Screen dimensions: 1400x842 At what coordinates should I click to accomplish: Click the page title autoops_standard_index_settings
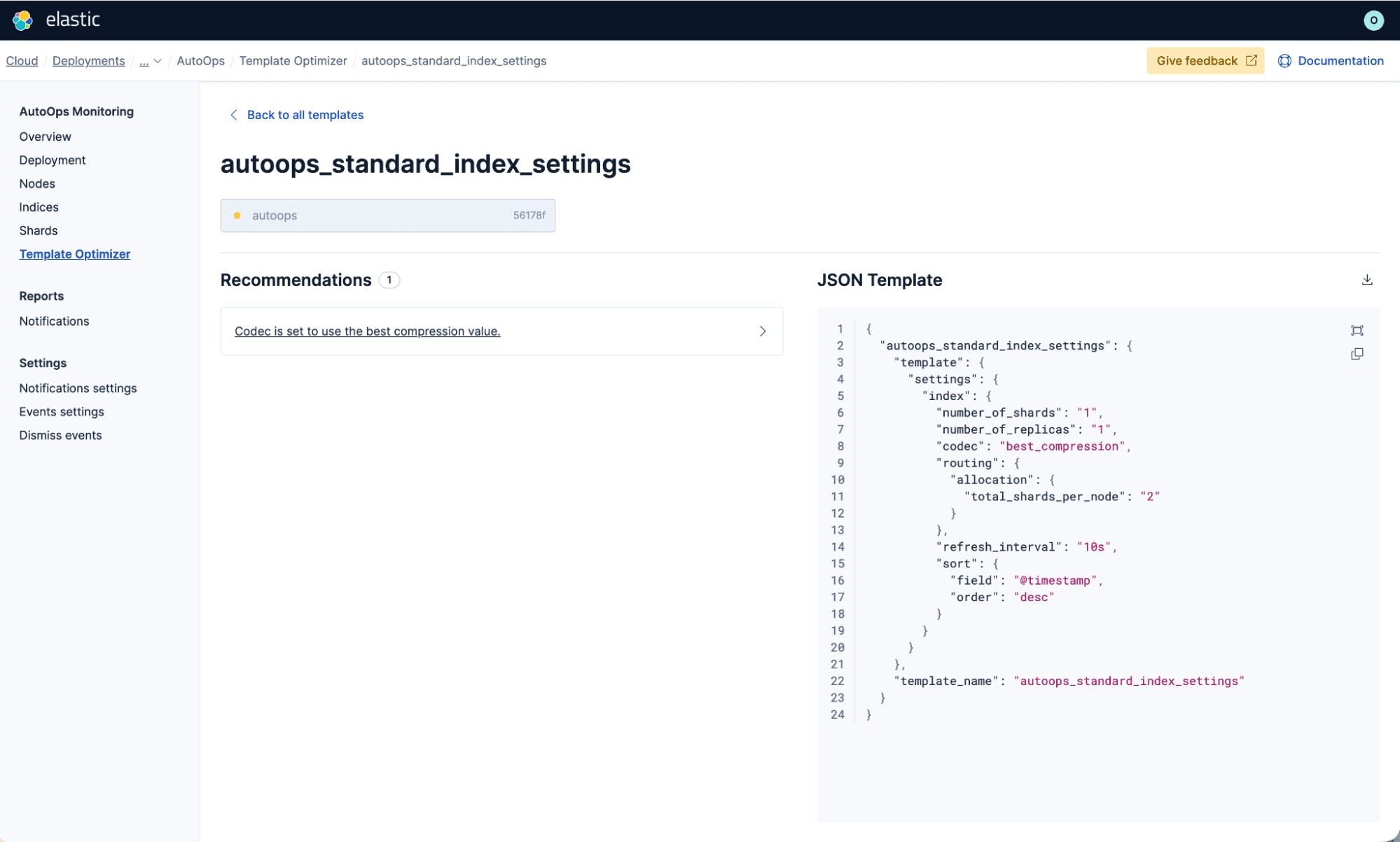point(426,164)
